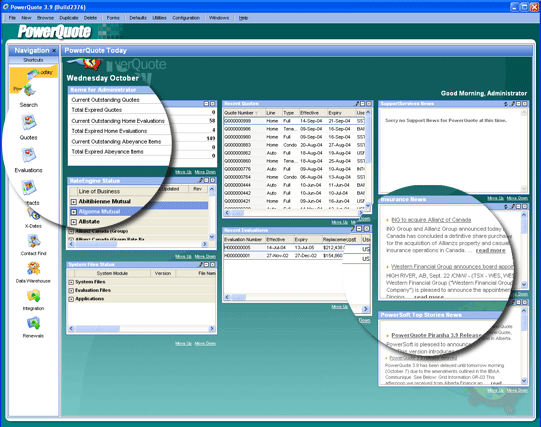The height and width of the screenshot is (427, 541).
Task: Sort by Line of Business column header
Action: (x=99, y=191)
